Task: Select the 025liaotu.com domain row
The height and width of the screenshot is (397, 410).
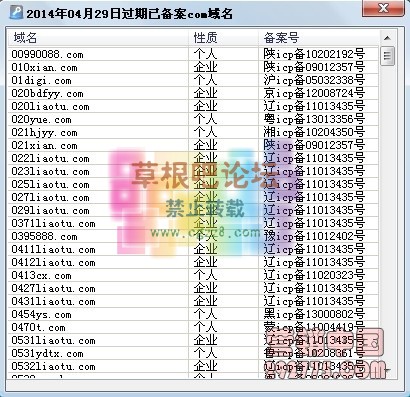Action: click(x=193, y=184)
